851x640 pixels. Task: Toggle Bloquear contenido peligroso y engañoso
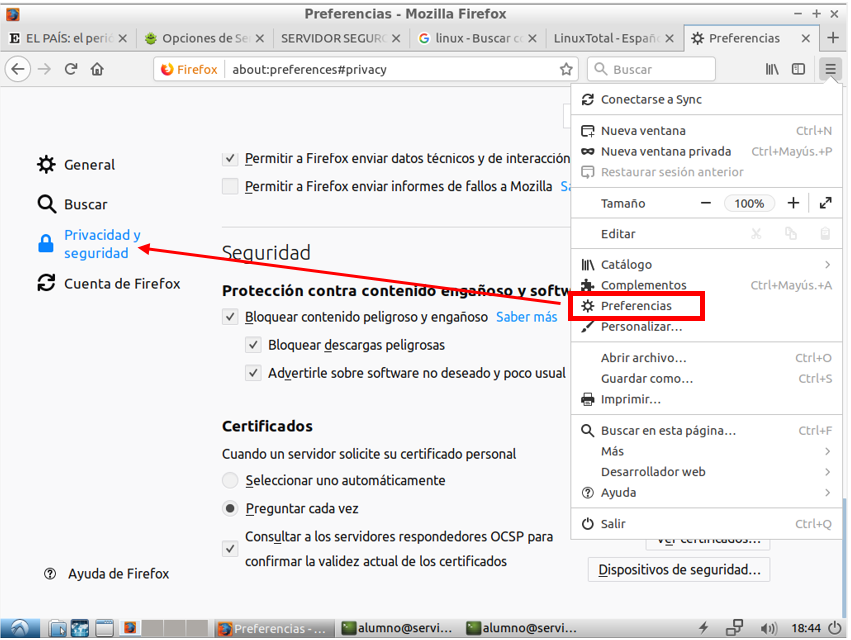(230, 317)
